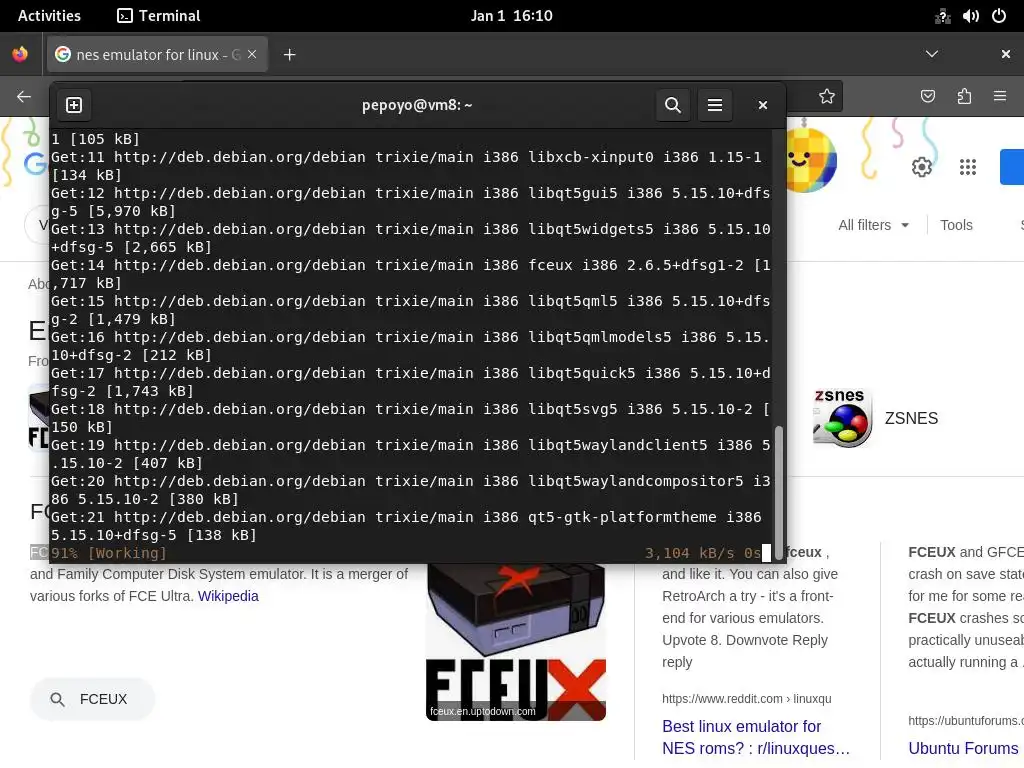Open the clock showing Jan 1 16:10
Screen dimensions: 1024x768
[511, 16]
